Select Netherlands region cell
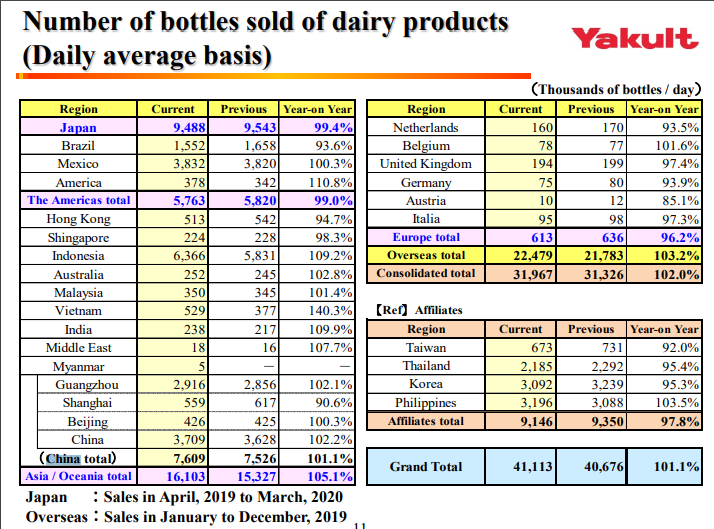 (426, 127)
